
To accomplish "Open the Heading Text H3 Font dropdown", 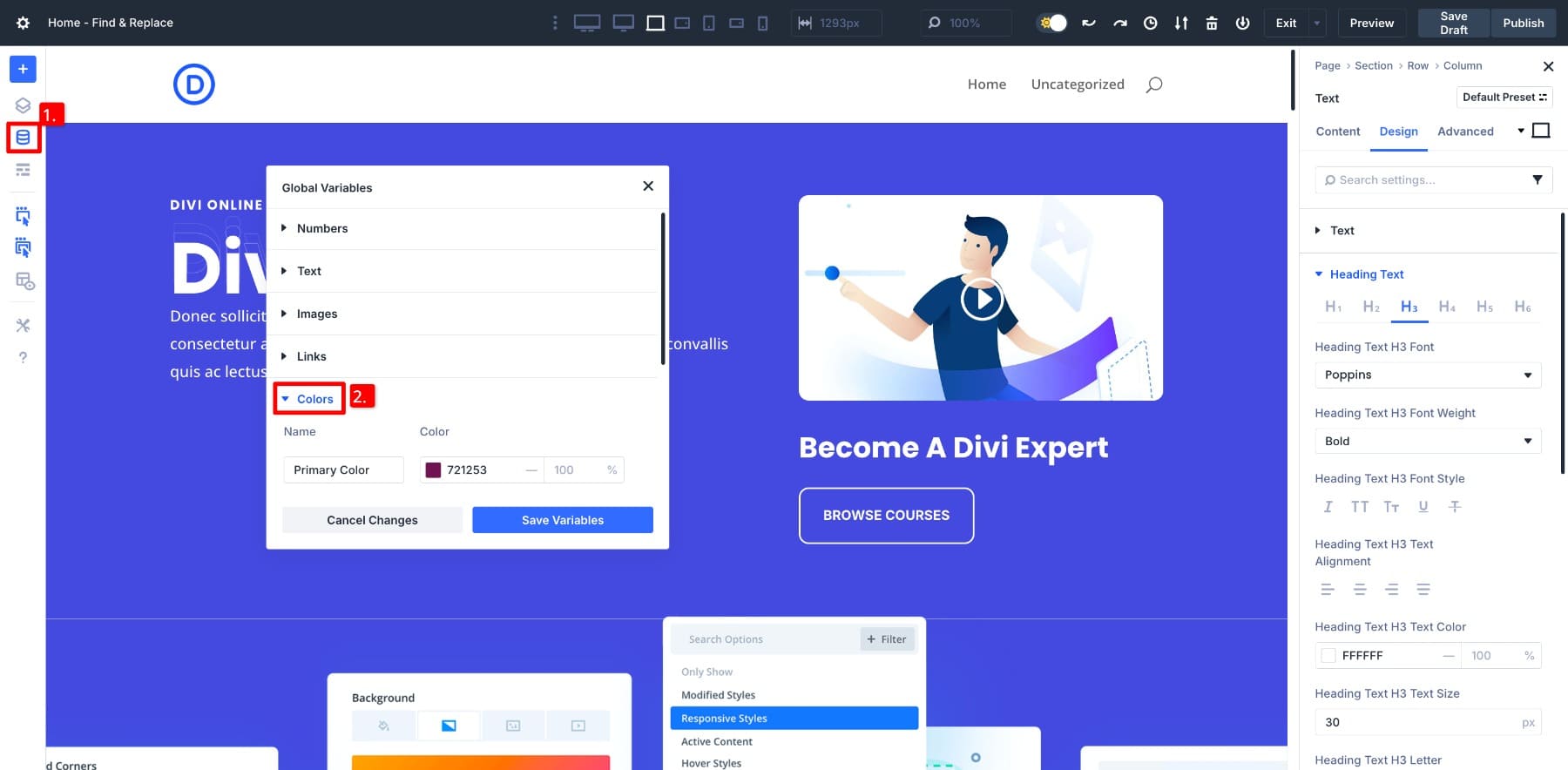I will tap(1428, 375).
